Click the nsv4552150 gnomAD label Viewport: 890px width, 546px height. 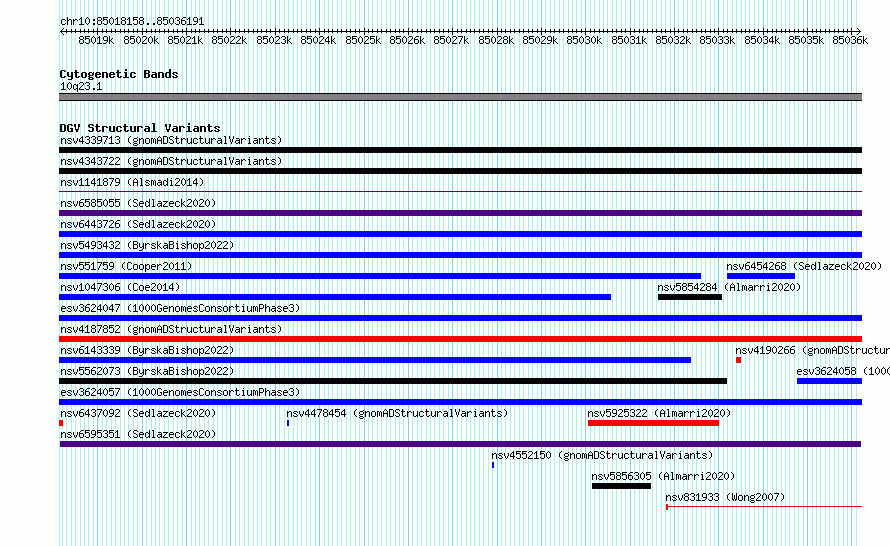click(x=602, y=455)
